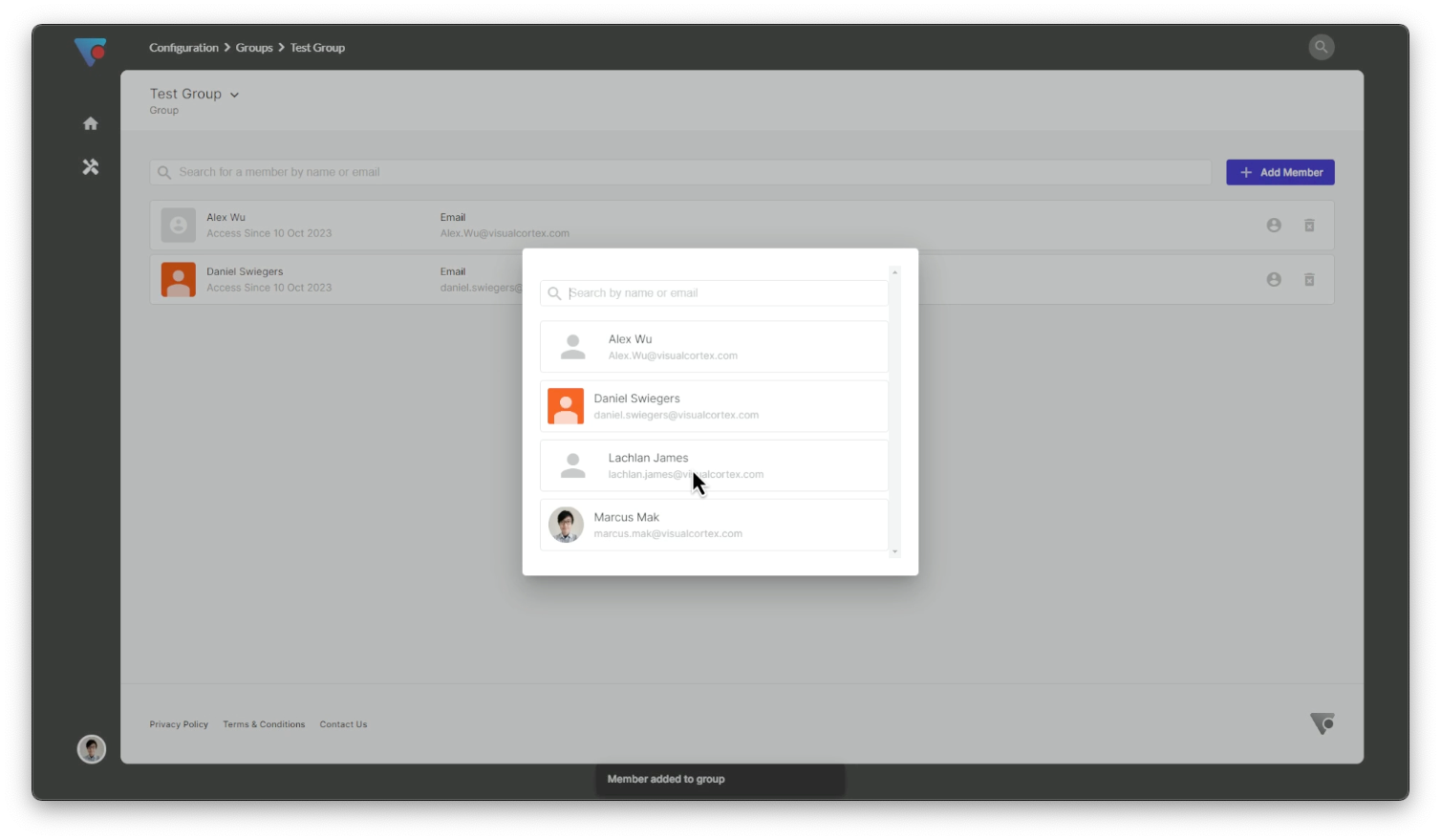This screenshot has width=1441, height=840.
Task: Select Alex Wu in the popup list
Action: click(714, 347)
